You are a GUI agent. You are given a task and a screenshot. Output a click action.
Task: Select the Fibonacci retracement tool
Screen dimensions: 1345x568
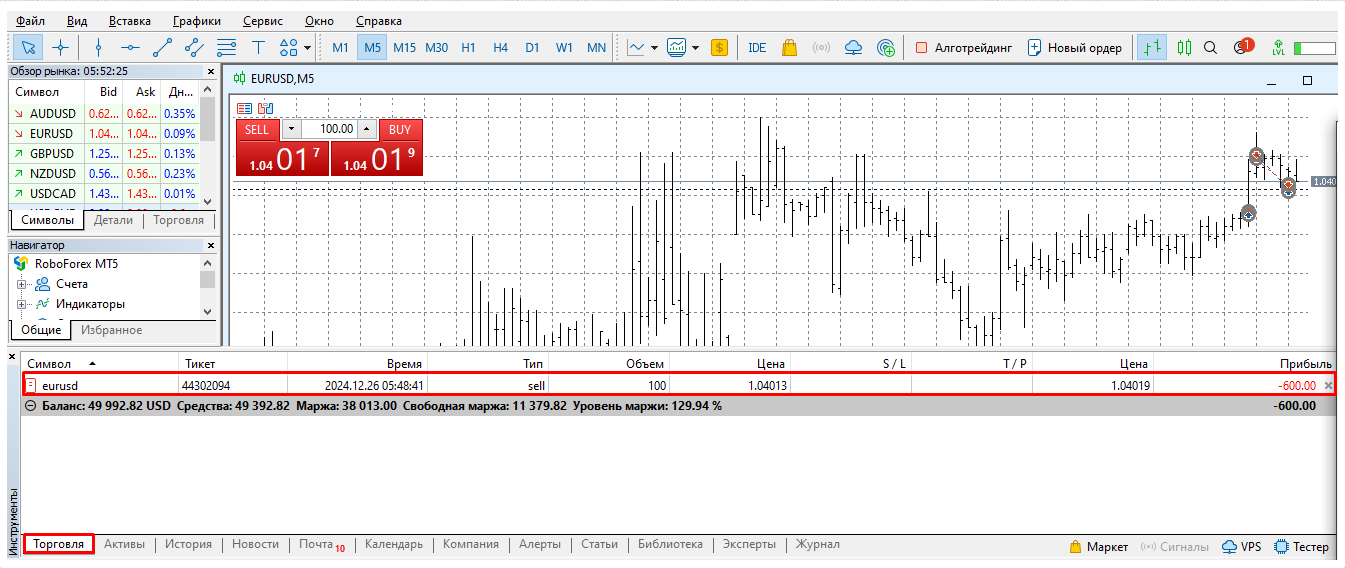226,47
